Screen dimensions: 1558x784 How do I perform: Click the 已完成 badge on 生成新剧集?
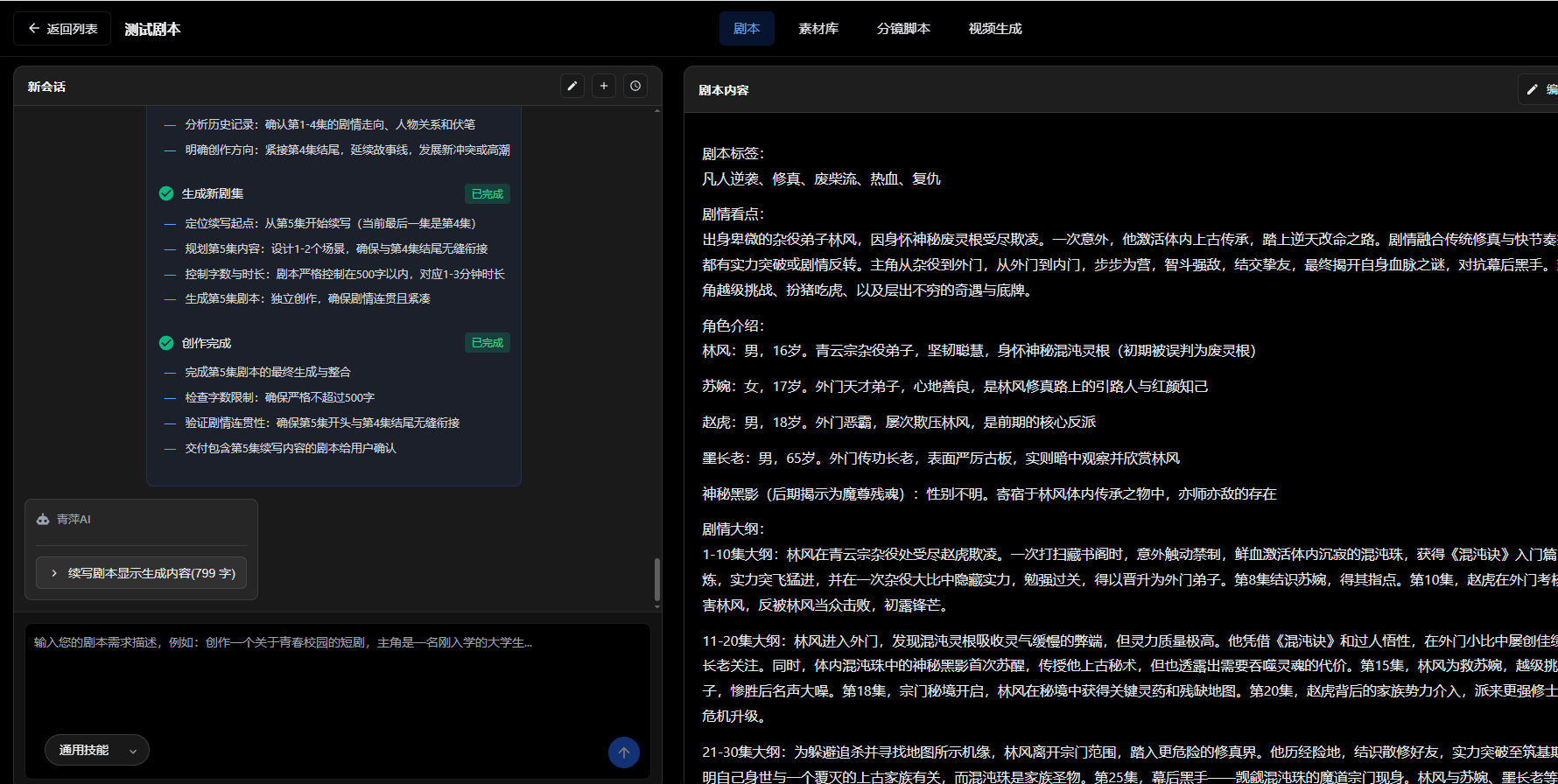[x=487, y=194]
